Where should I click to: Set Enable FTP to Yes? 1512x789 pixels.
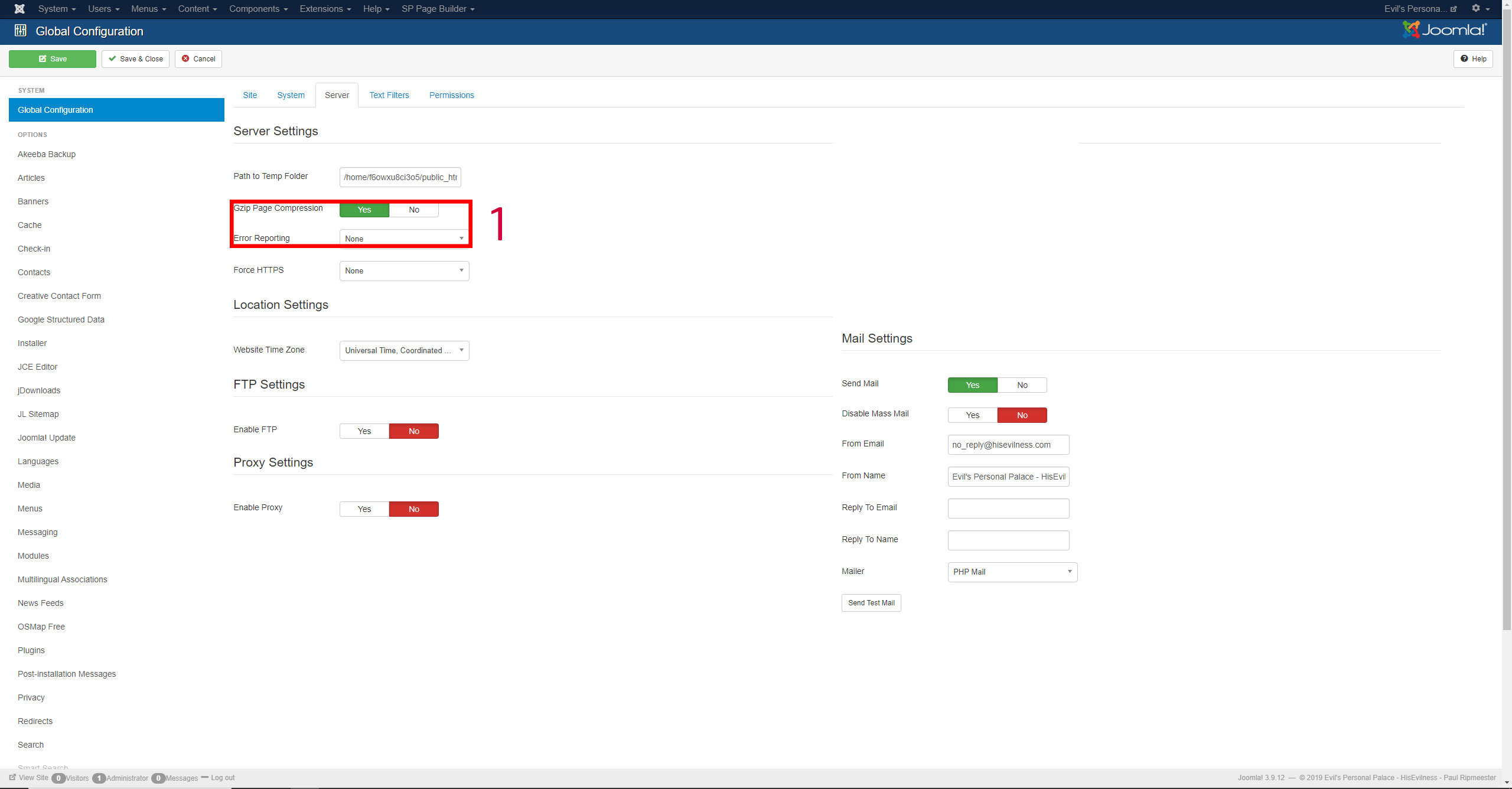[x=364, y=431]
